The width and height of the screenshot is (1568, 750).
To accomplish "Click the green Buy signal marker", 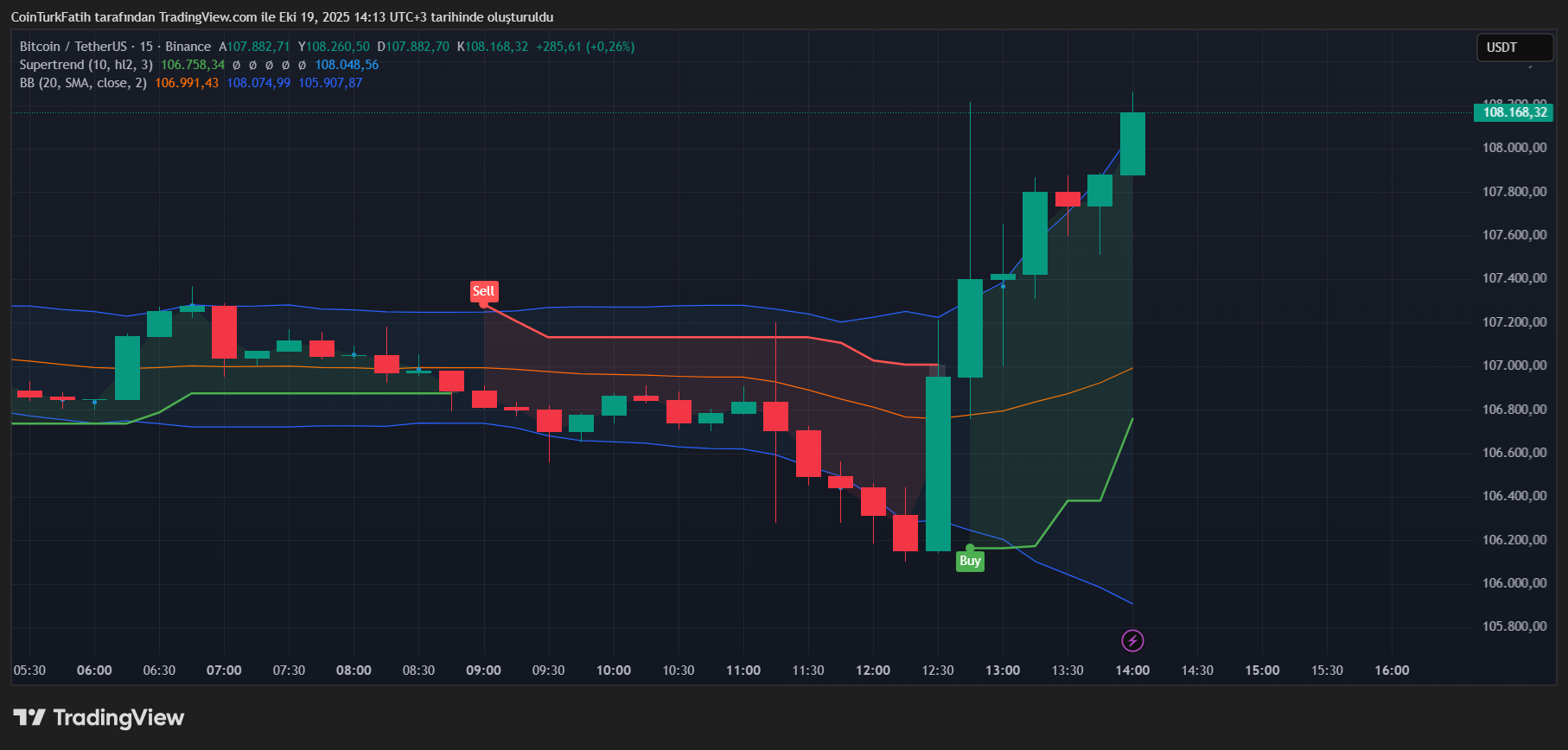I will click(x=970, y=561).
